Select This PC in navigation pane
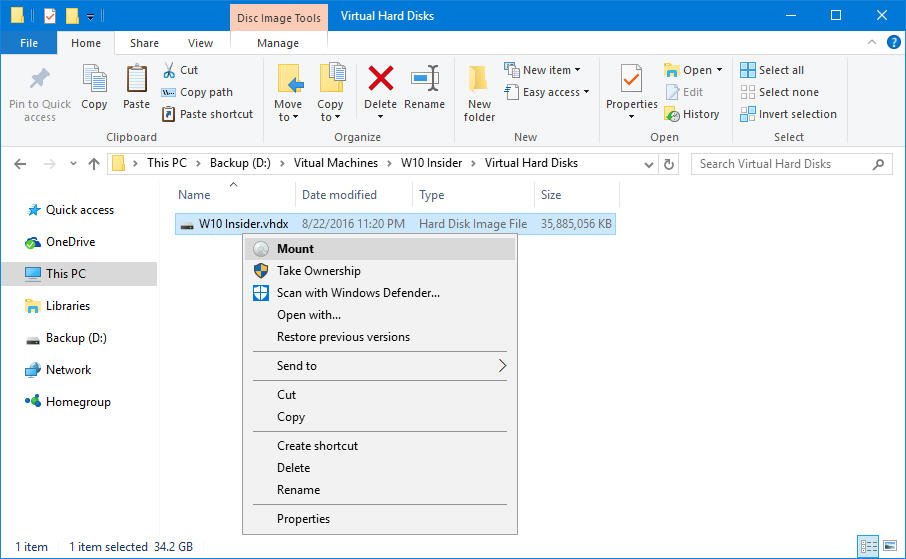 point(79,273)
